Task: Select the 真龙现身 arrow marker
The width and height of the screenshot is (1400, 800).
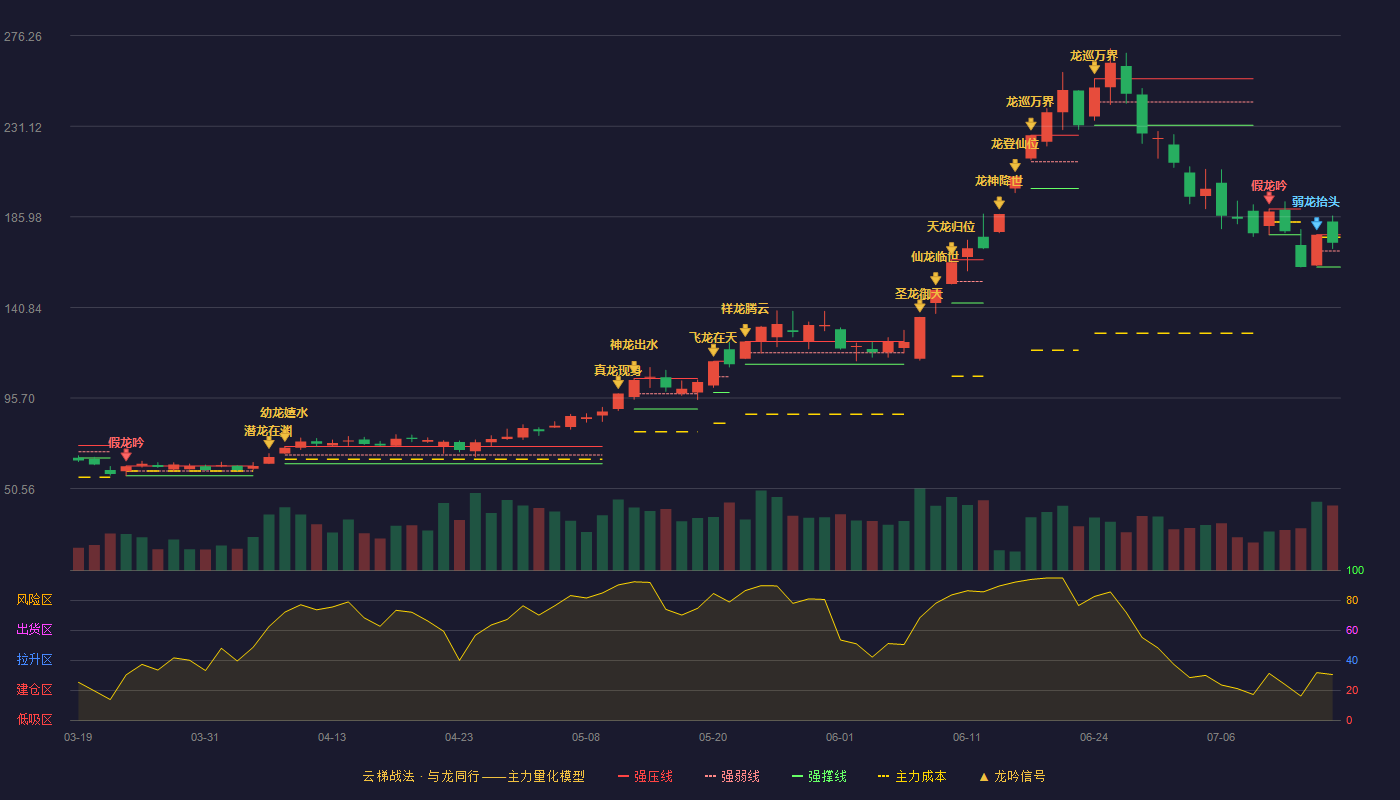Action: 618,382
